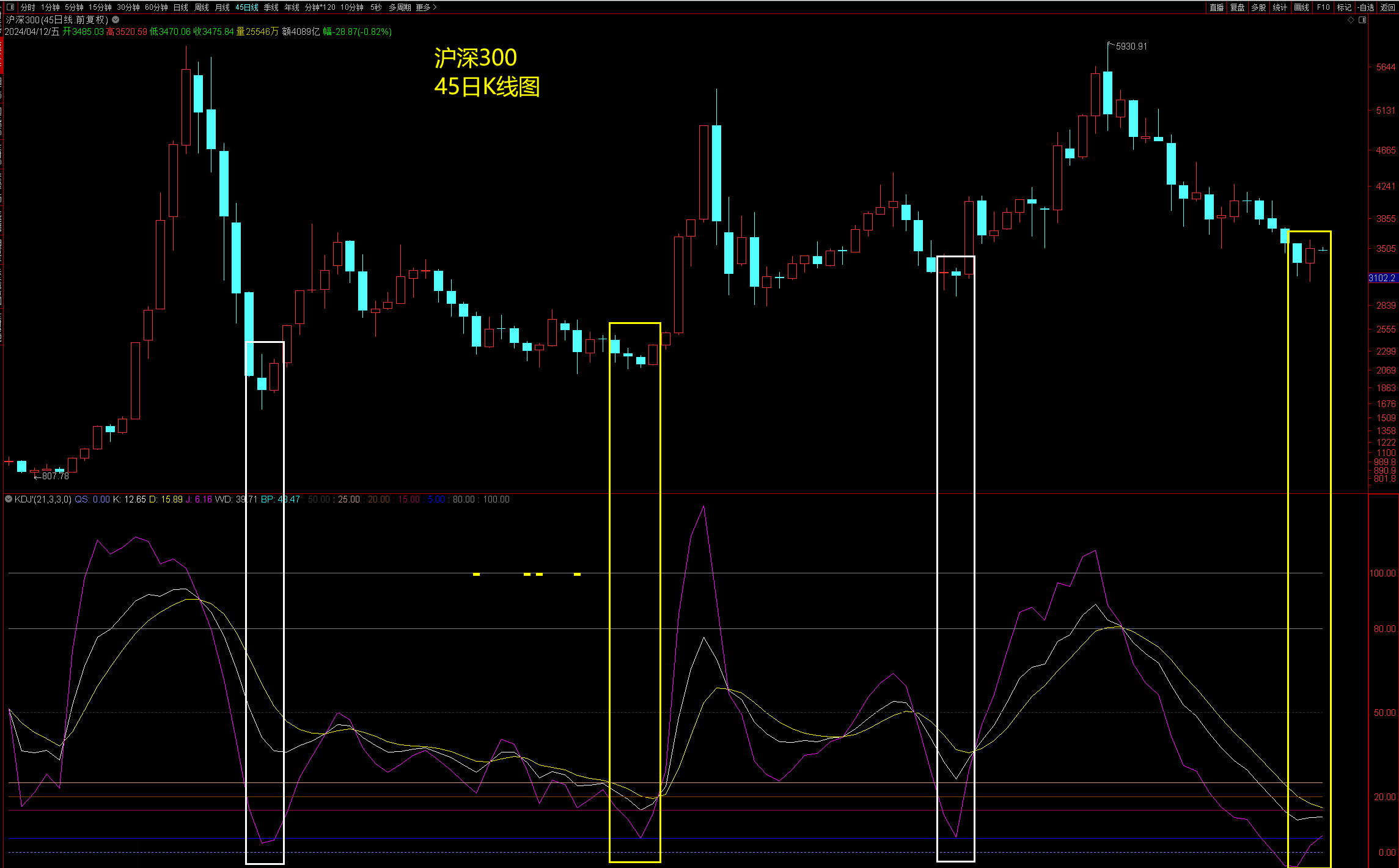Remove from watchlist via -自选
Image resolution: width=1399 pixels, height=868 pixels.
(1366, 7)
